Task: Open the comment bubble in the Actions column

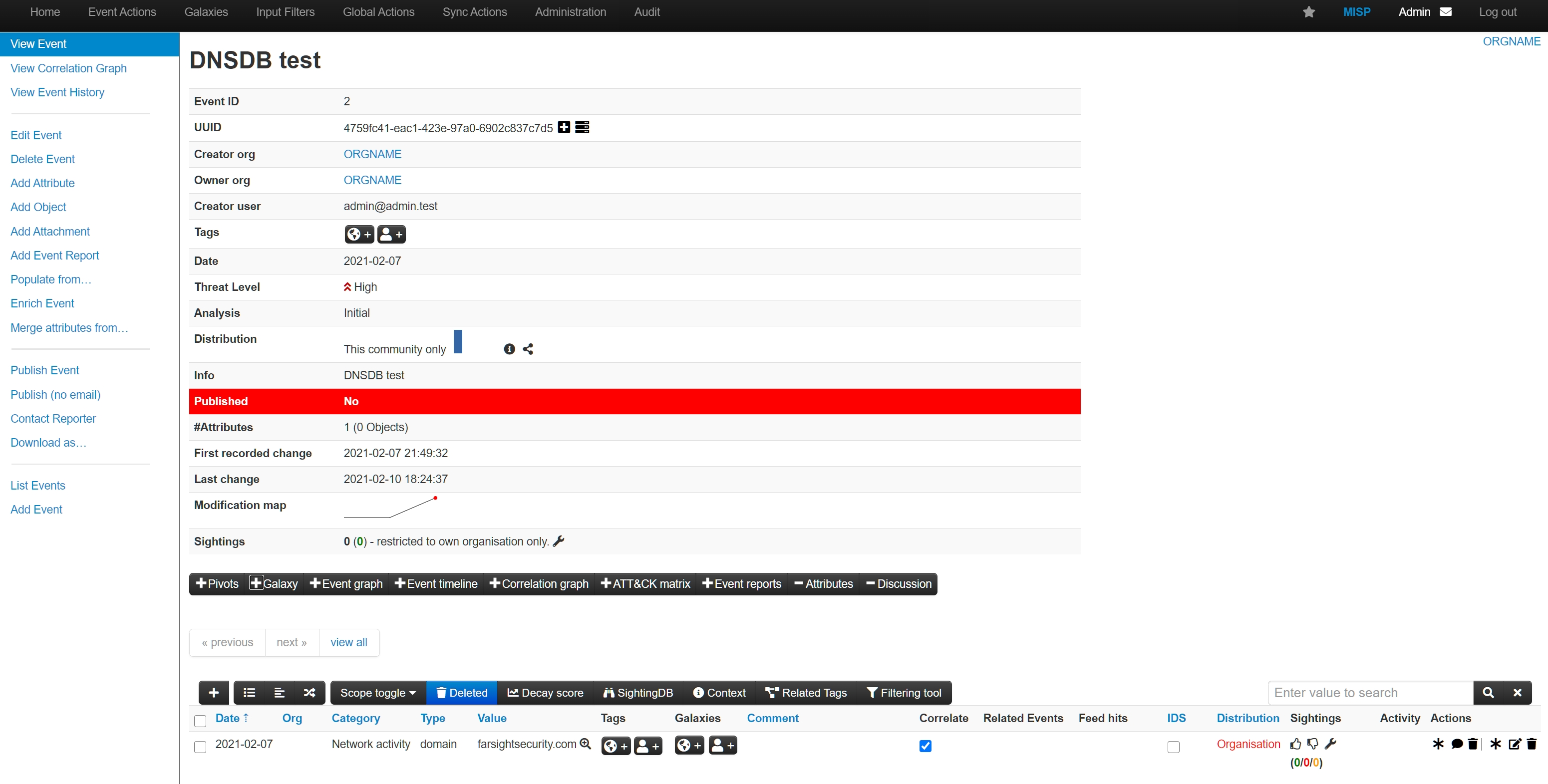Action: point(1457,745)
